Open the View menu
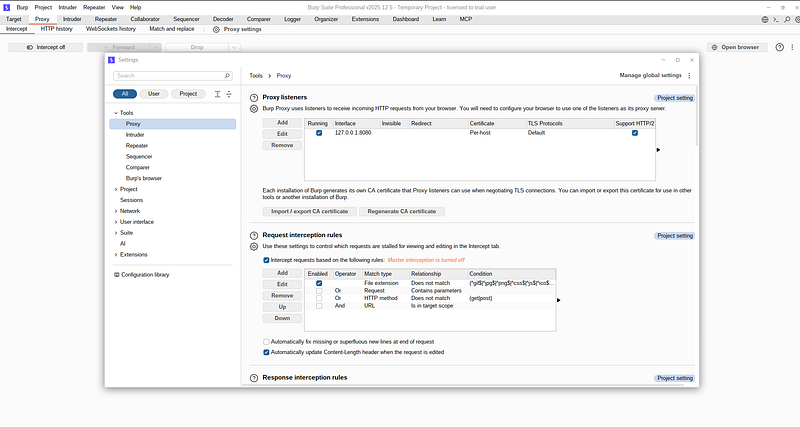 [118, 8]
